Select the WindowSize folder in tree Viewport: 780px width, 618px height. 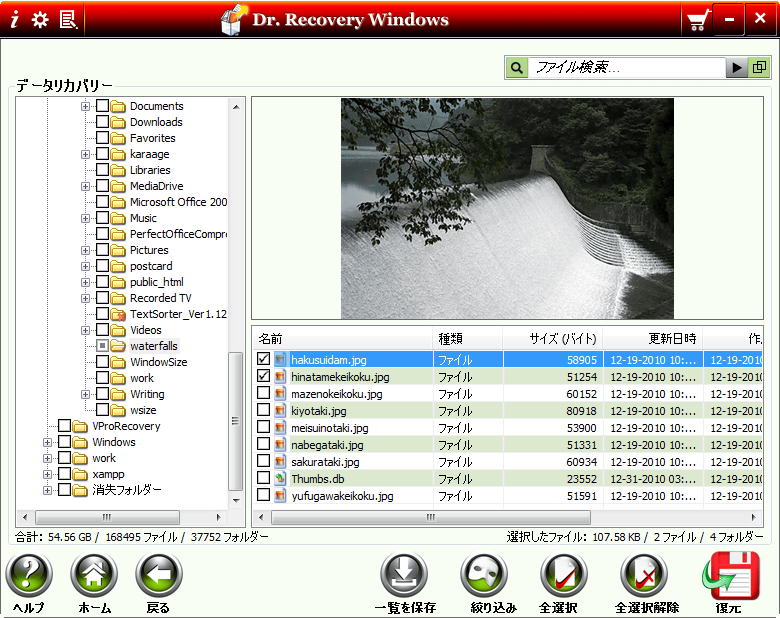click(159, 362)
